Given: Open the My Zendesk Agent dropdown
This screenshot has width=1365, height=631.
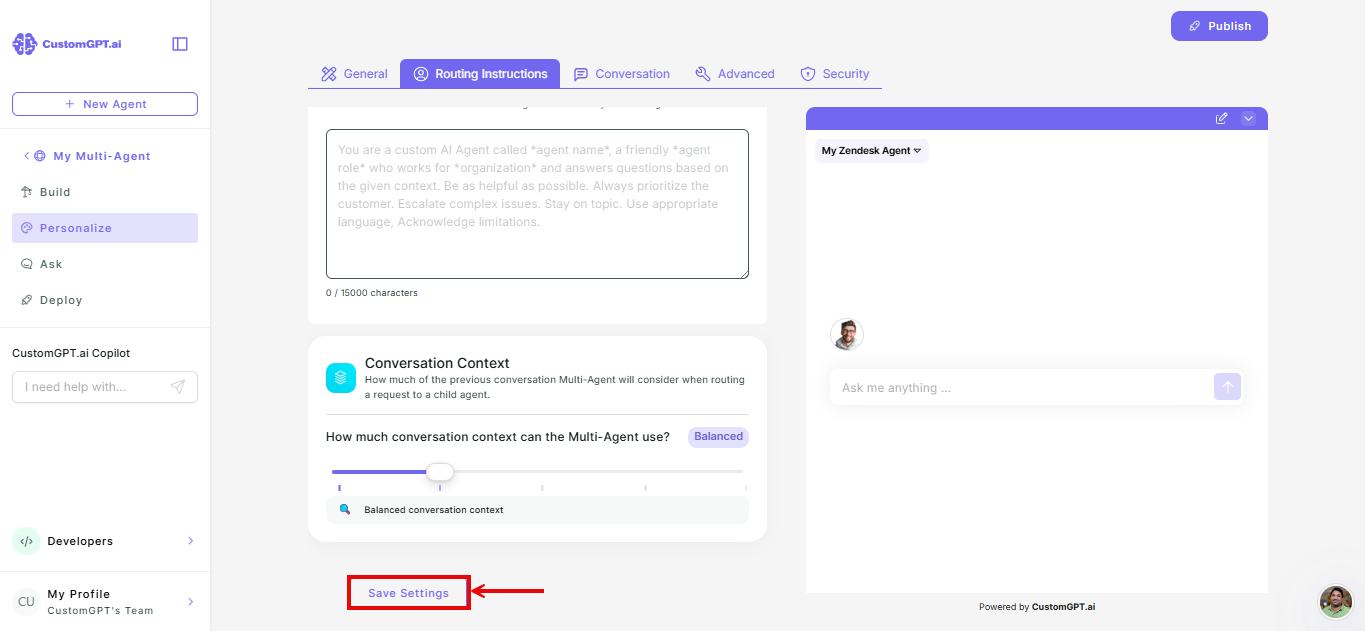Looking at the screenshot, I should click(871, 151).
